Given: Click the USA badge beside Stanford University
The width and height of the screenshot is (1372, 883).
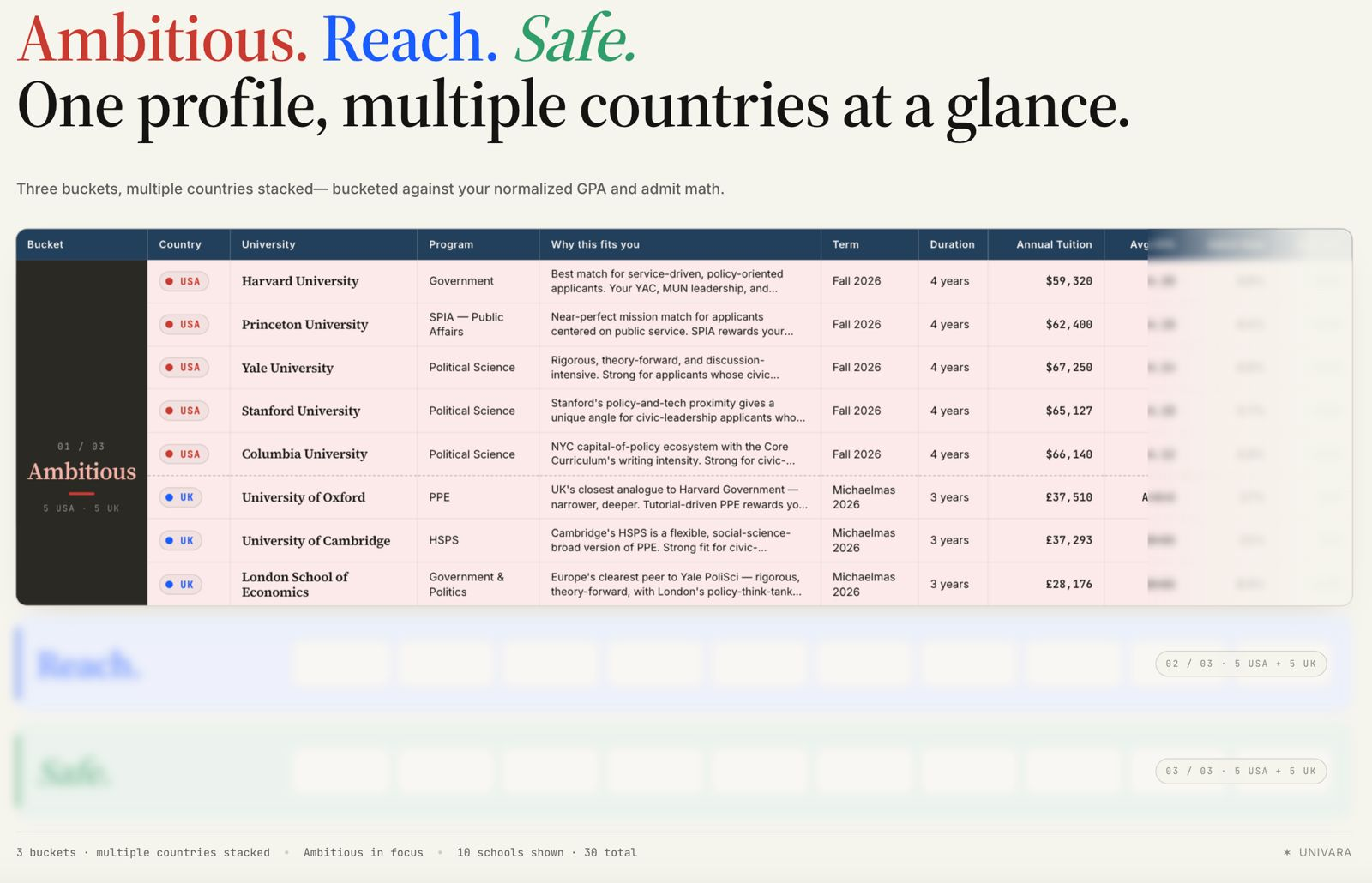Looking at the screenshot, I should click(184, 411).
